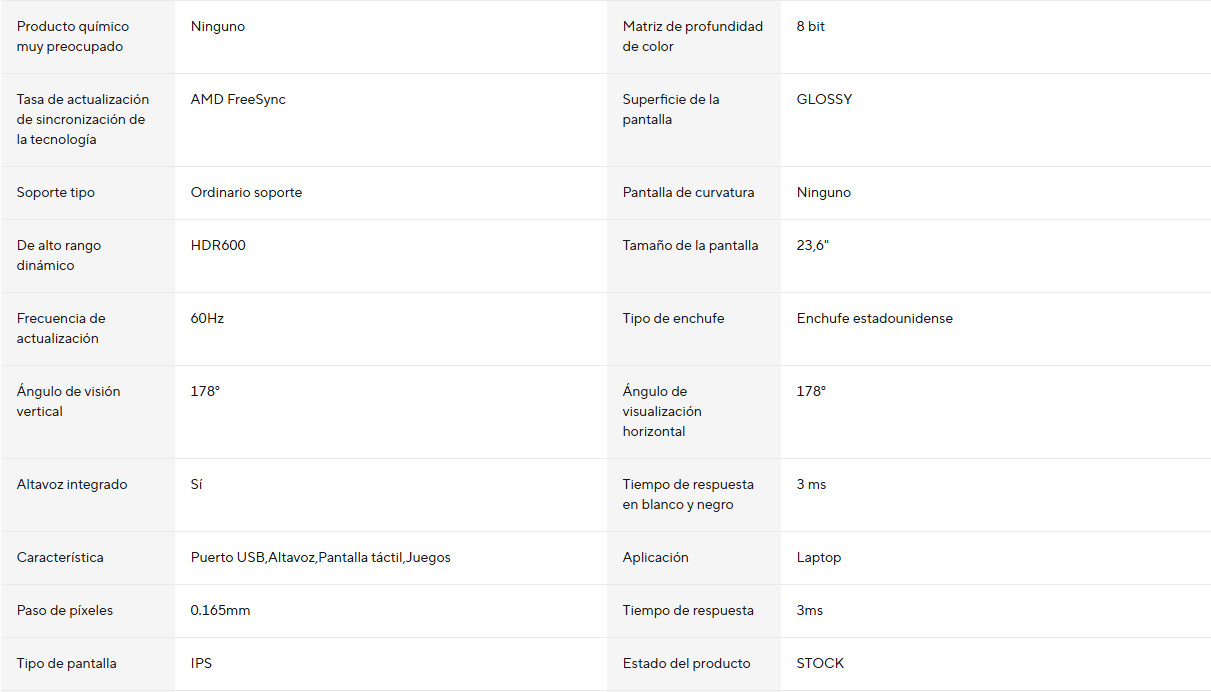This screenshot has width=1211, height=692.
Task: Click the "Altavoz integrado" label cell
Action: pos(72,485)
